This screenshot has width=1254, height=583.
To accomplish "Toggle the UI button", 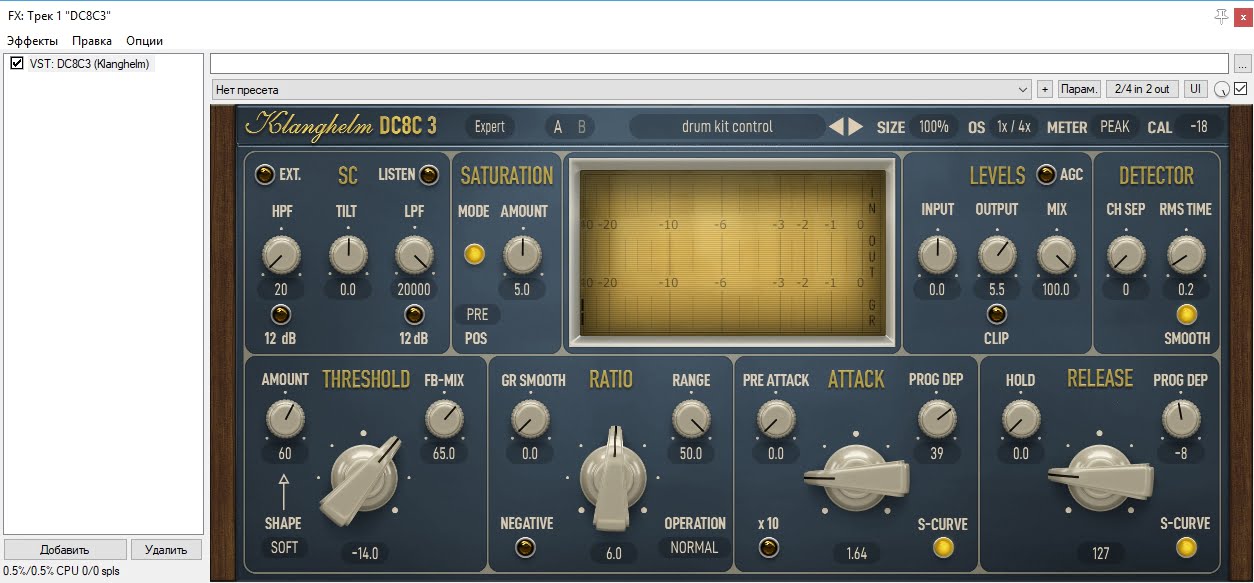I will pos(1195,89).
